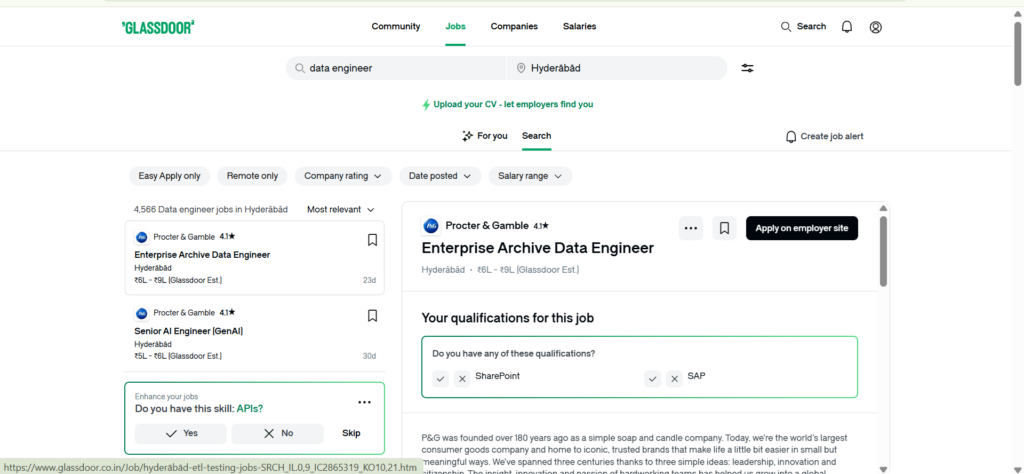Click Your qualifications for this job heading
Image resolution: width=1024 pixels, height=474 pixels.
pos(507,318)
